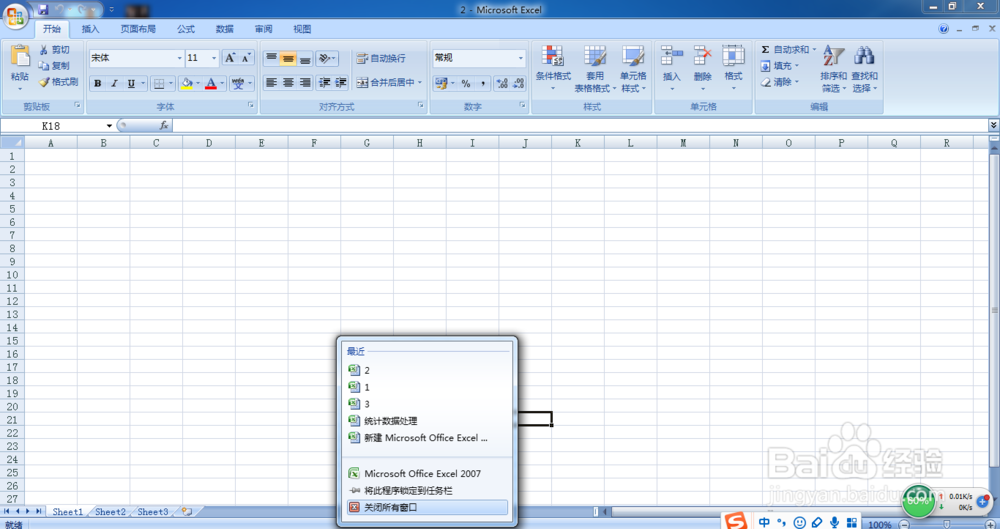Viewport: 1000px width, 529px height.
Task: Decrease font size with smaller A icon
Action: click(x=246, y=58)
